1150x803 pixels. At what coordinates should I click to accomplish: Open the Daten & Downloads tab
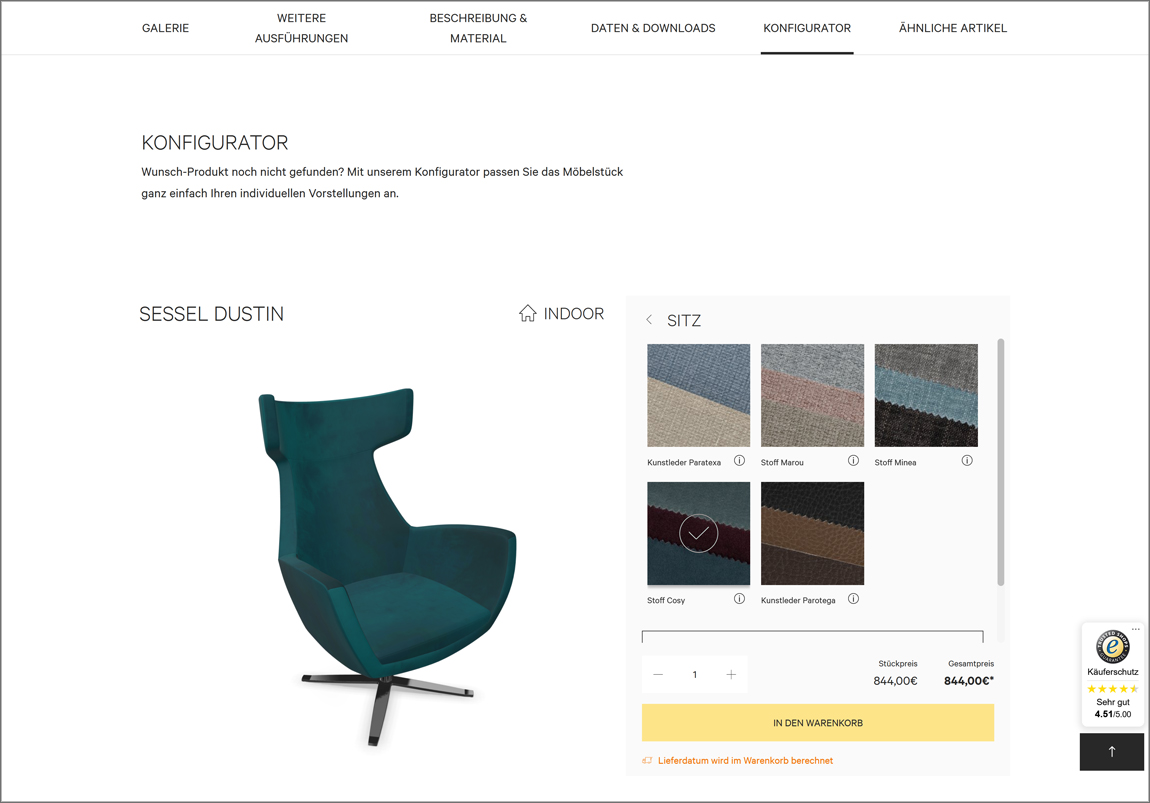pyautogui.click(x=653, y=28)
